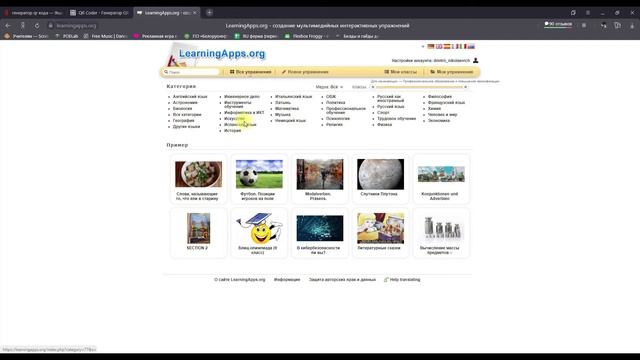The image size is (640, 360).
Task: Open the SECTION 2 exercise thumbnail
Action: pos(198,228)
